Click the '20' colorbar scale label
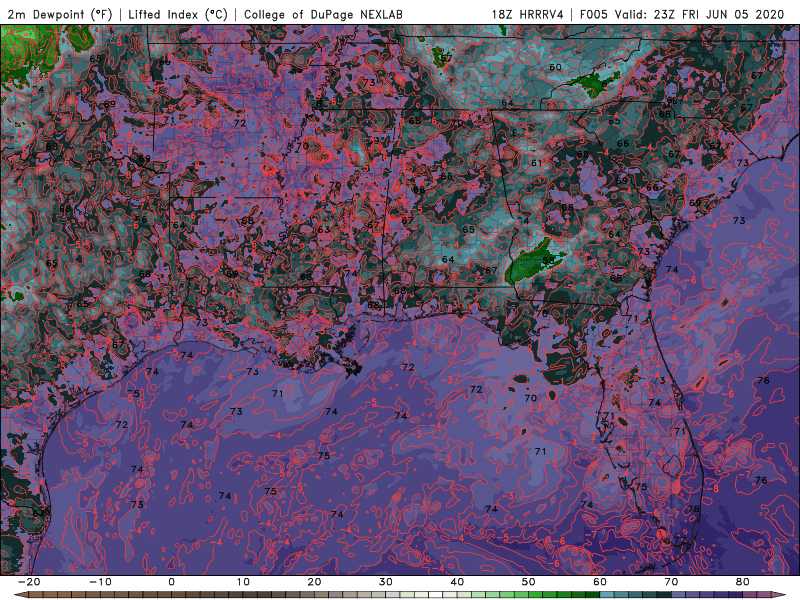Image resolution: width=800 pixels, height=600 pixels. coord(314,582)
